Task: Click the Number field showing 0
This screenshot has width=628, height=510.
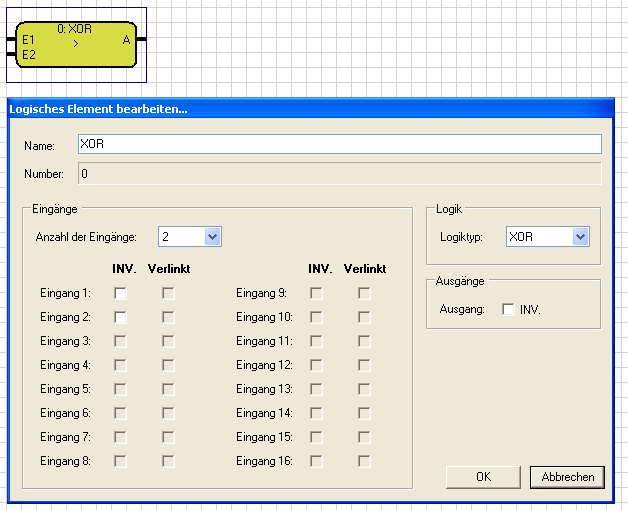Action: [x=340, y=173]
